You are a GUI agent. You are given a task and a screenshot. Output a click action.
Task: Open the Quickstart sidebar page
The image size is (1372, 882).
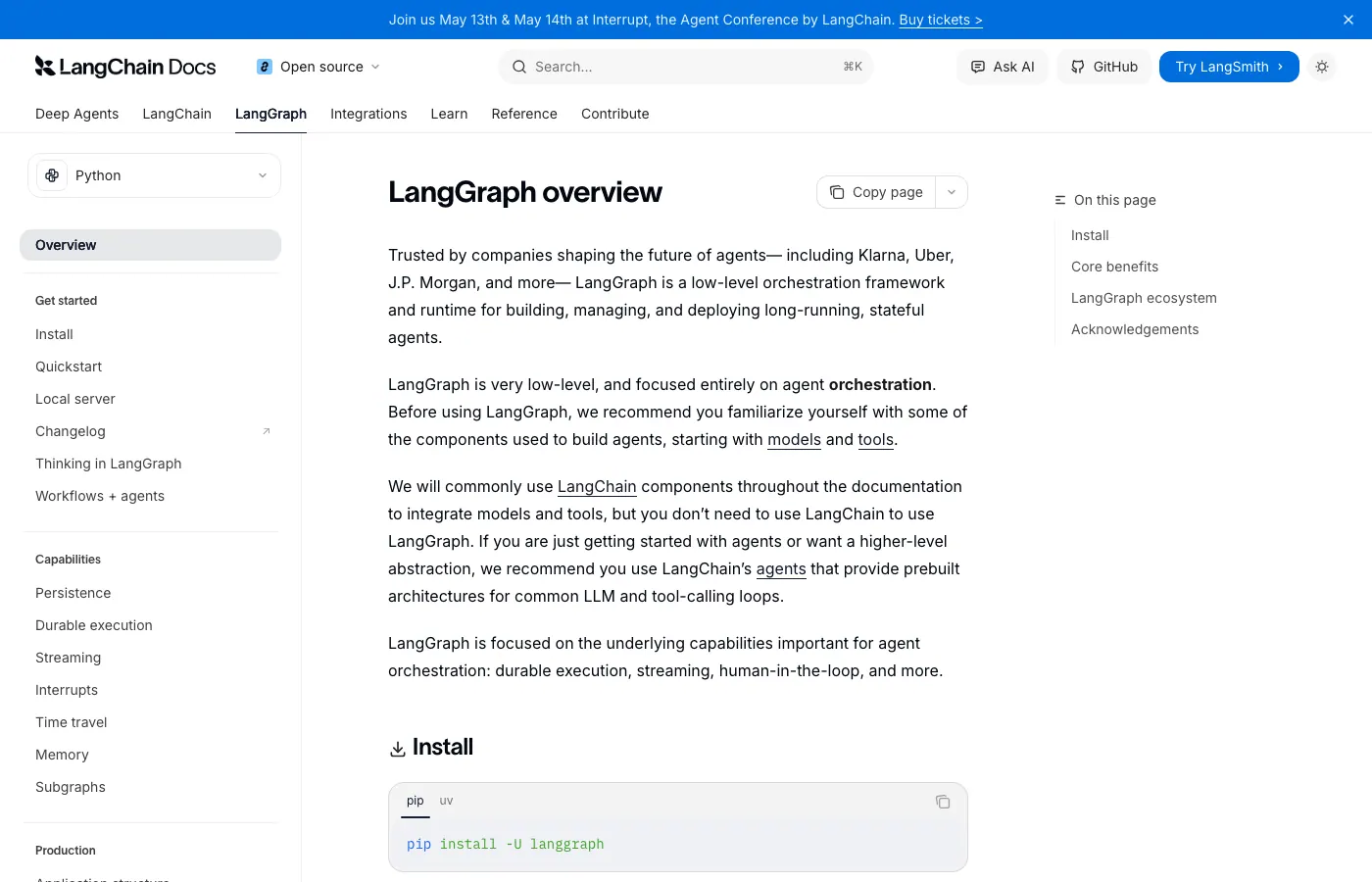click(69, 367)
